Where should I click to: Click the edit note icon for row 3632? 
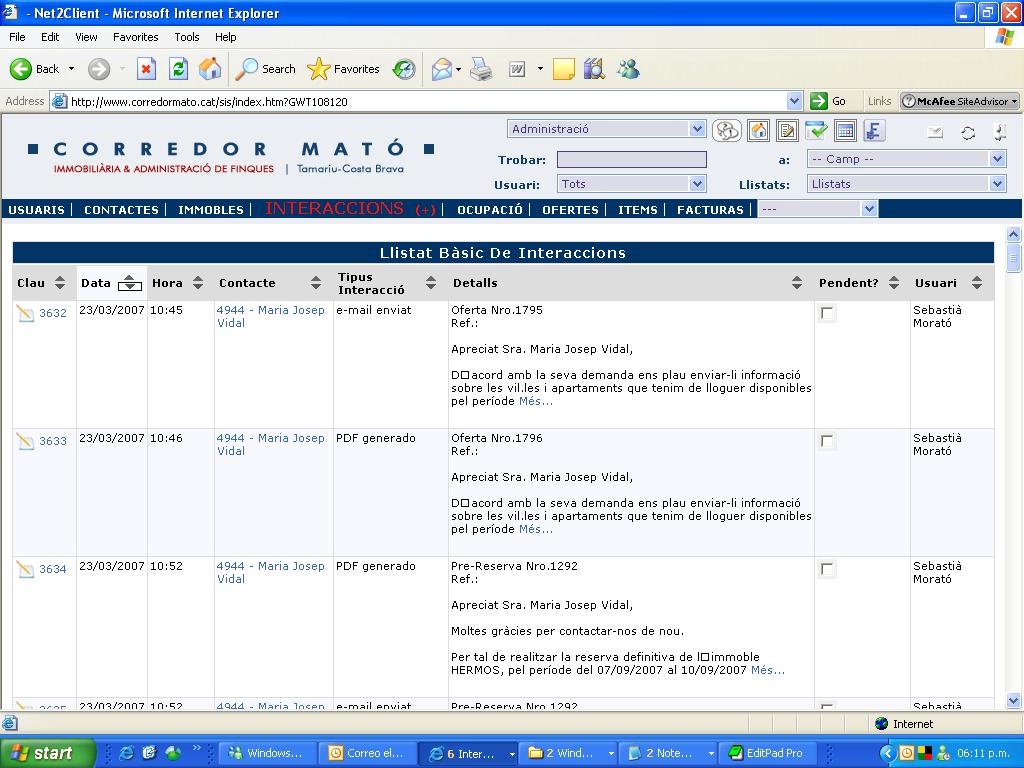(25, 313)
